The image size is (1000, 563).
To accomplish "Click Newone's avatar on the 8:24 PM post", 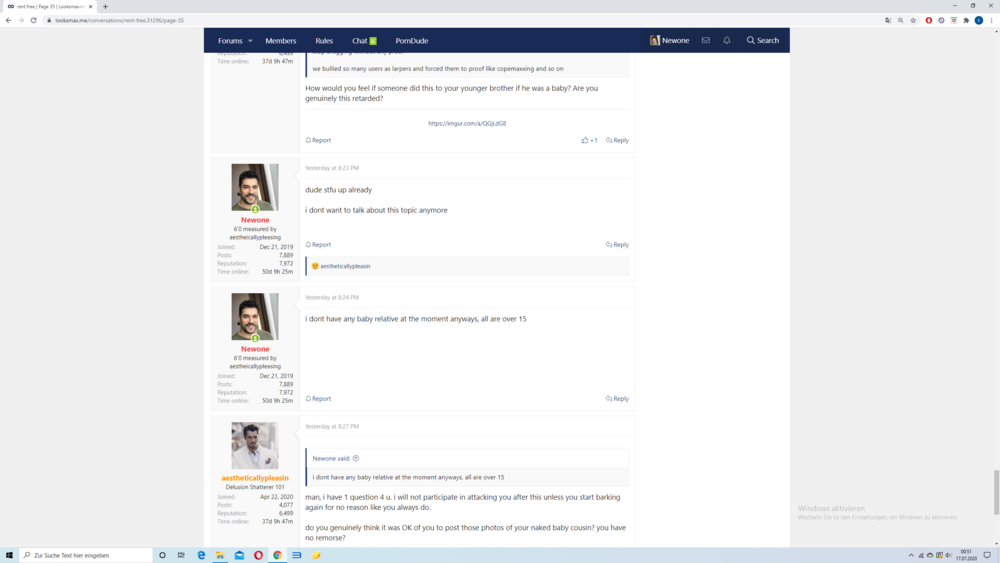I will pyautogui.click(x=255, y=317).
